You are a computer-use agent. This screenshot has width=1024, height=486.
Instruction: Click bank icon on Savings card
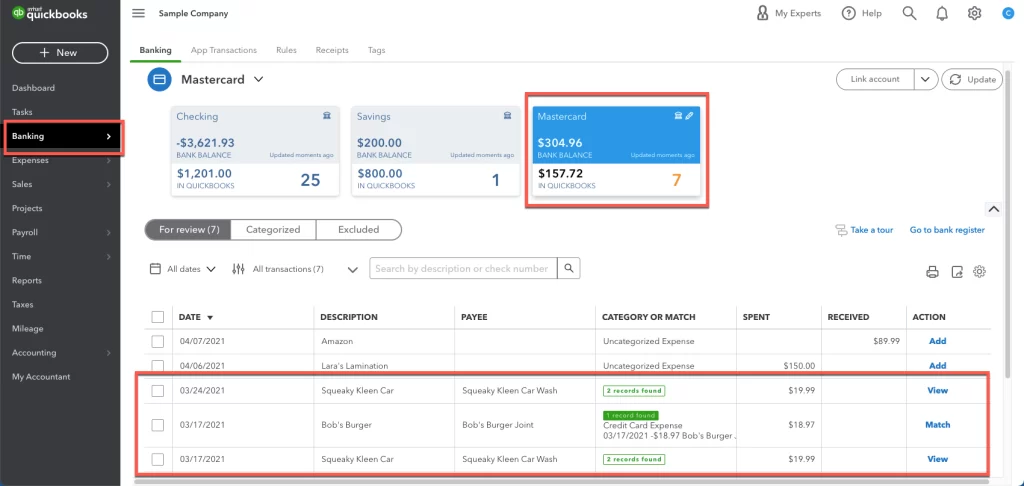tap(507, 116)
